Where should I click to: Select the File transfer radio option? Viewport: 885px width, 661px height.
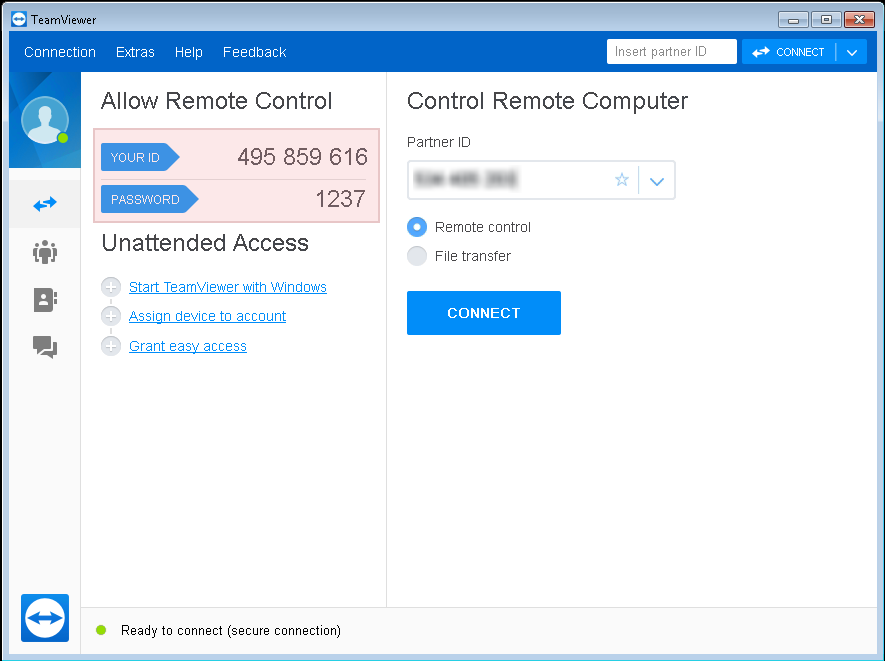[x=417, y=256]
